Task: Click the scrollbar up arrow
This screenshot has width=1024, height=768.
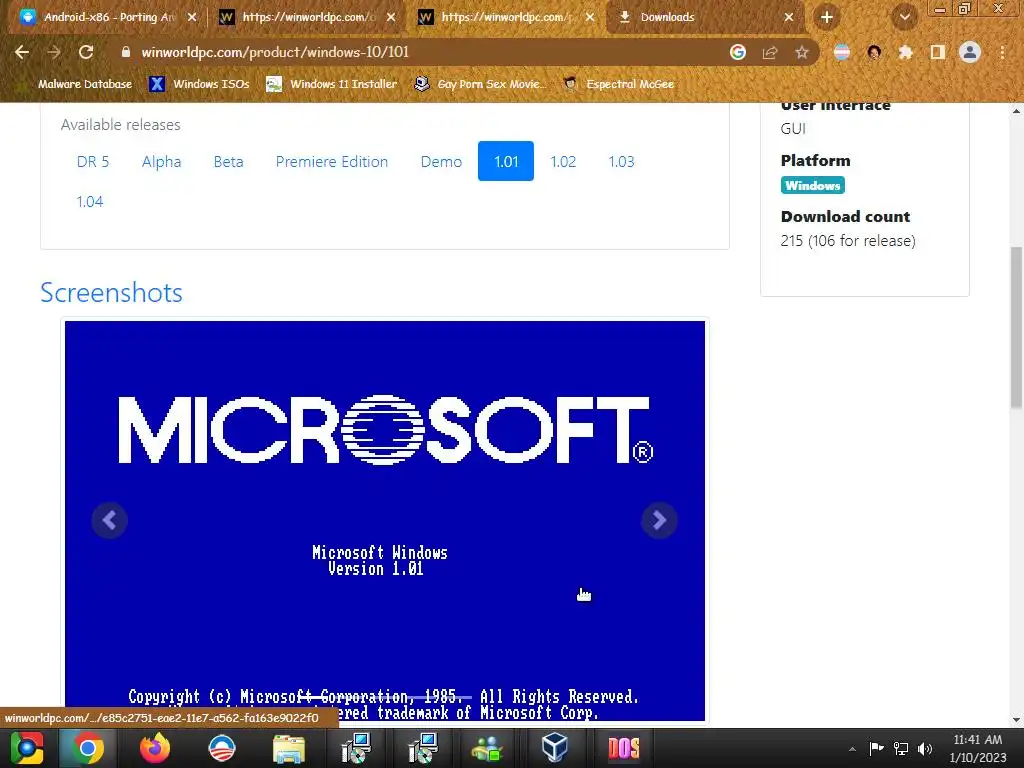Action: 1016,111
